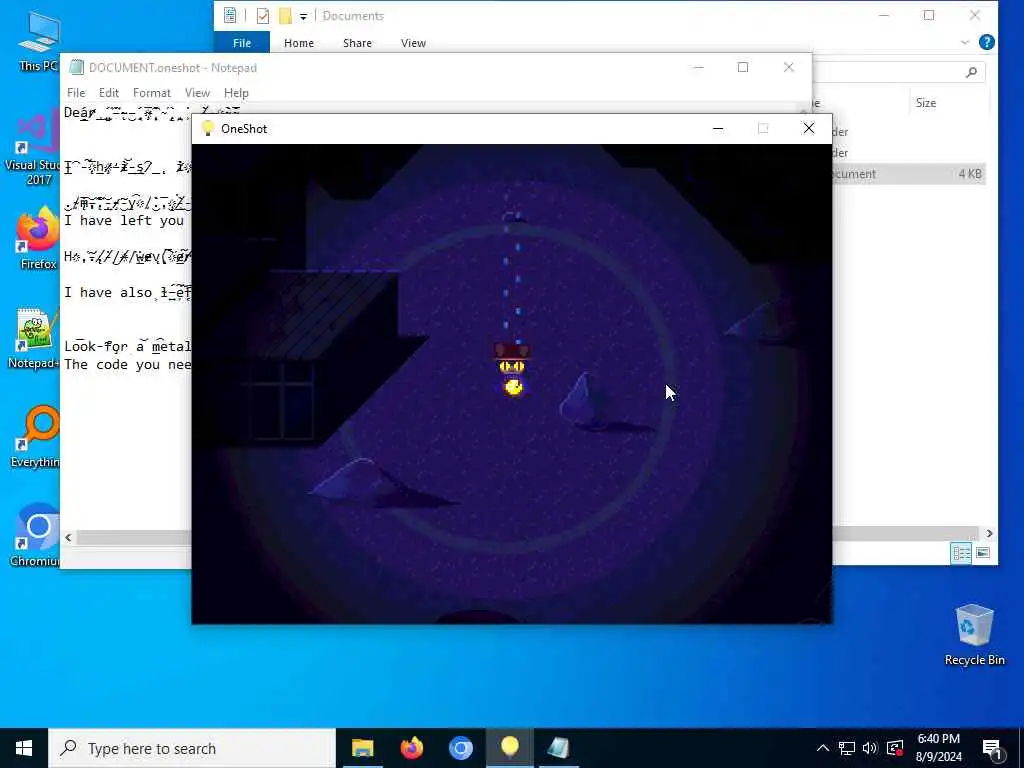Minimize the OneShot game window
The image size is (1024, 768).
tap(718, 129)
